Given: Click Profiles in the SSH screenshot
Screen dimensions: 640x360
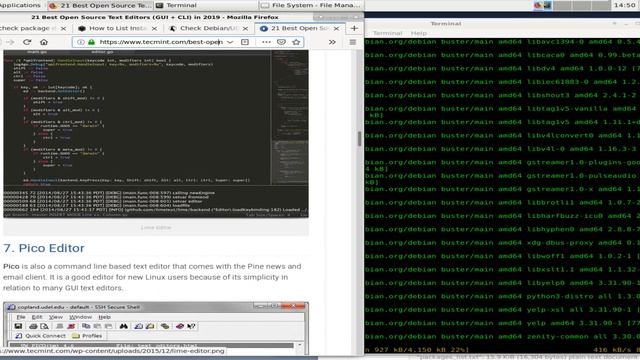Looking at the screenshot, I should (87, 336).
